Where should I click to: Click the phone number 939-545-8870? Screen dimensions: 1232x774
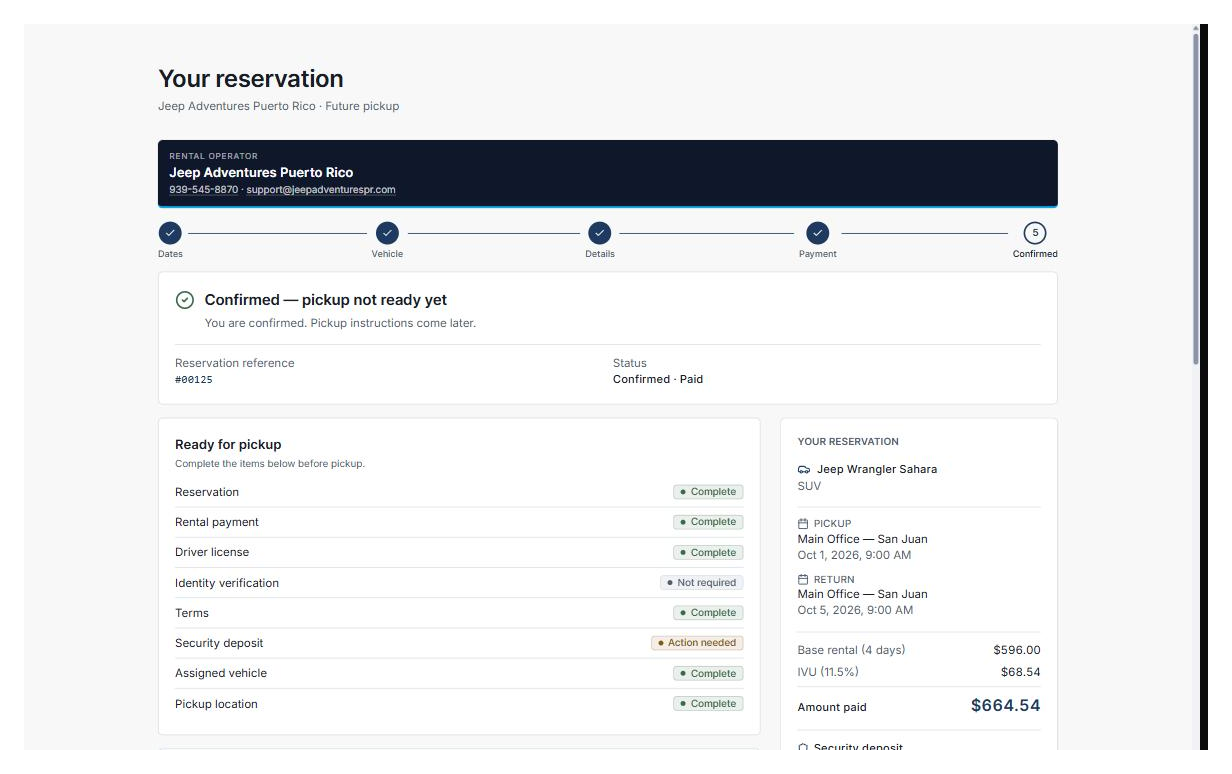(203, 190)
